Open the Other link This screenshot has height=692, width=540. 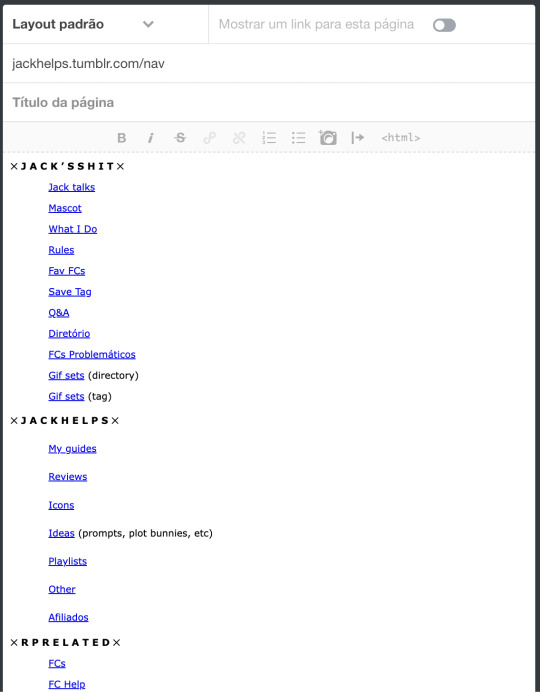click(62, 589)
